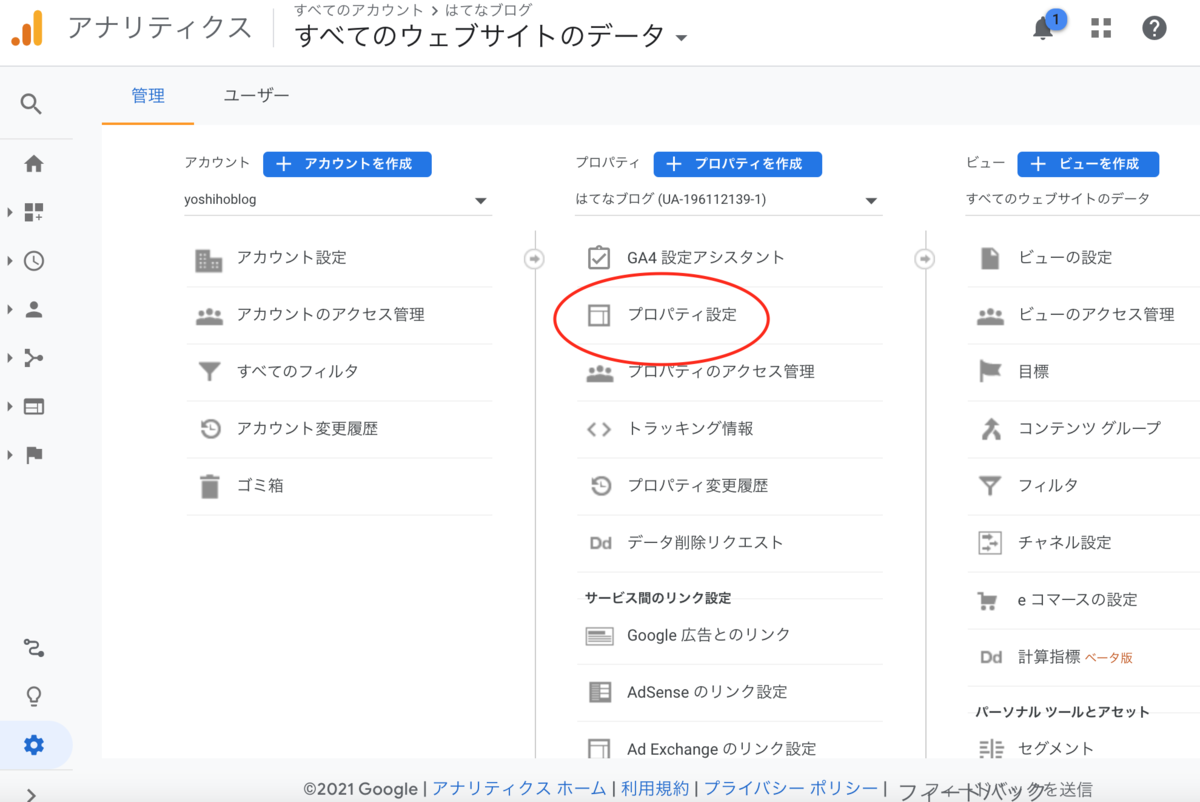Click すべてのアカウント breadcrumb text
1200x802 pixels.
[359, 10]
